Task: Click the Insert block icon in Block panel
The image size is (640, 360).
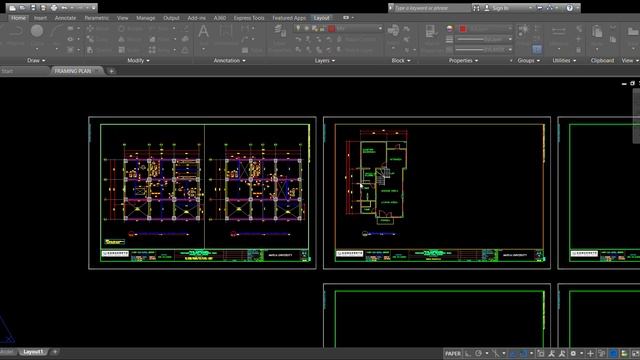Action: click(x=393, y=31)
